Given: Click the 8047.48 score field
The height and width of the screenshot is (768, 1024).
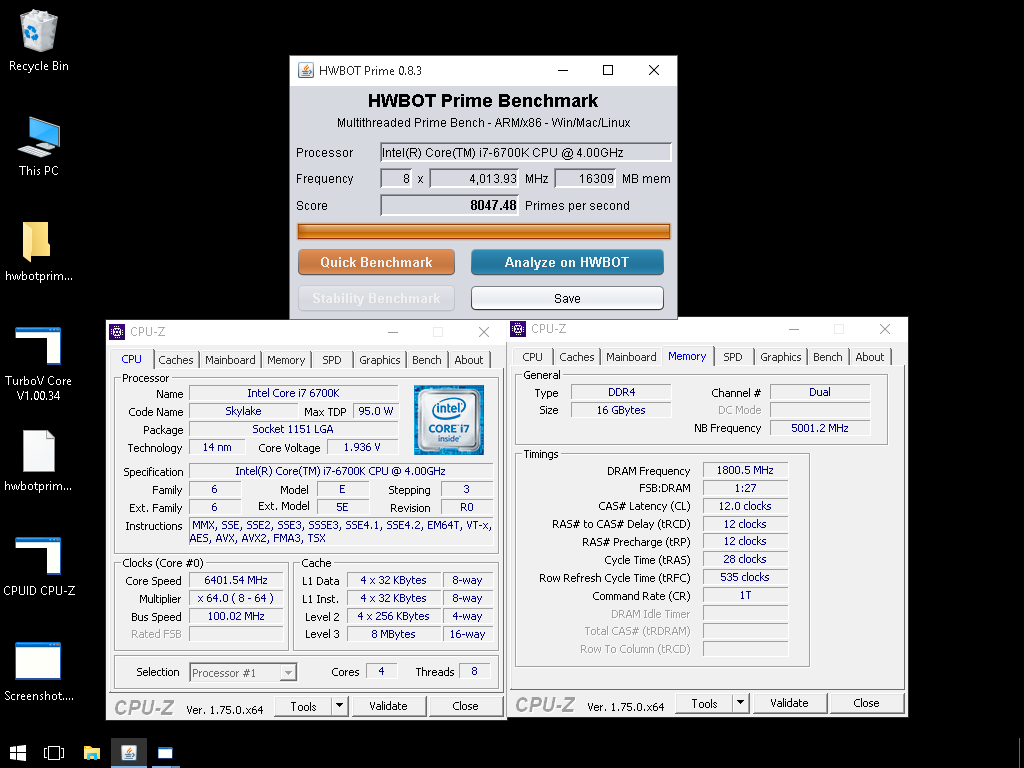Looking at the screenshot, I should tap(450, 205).
